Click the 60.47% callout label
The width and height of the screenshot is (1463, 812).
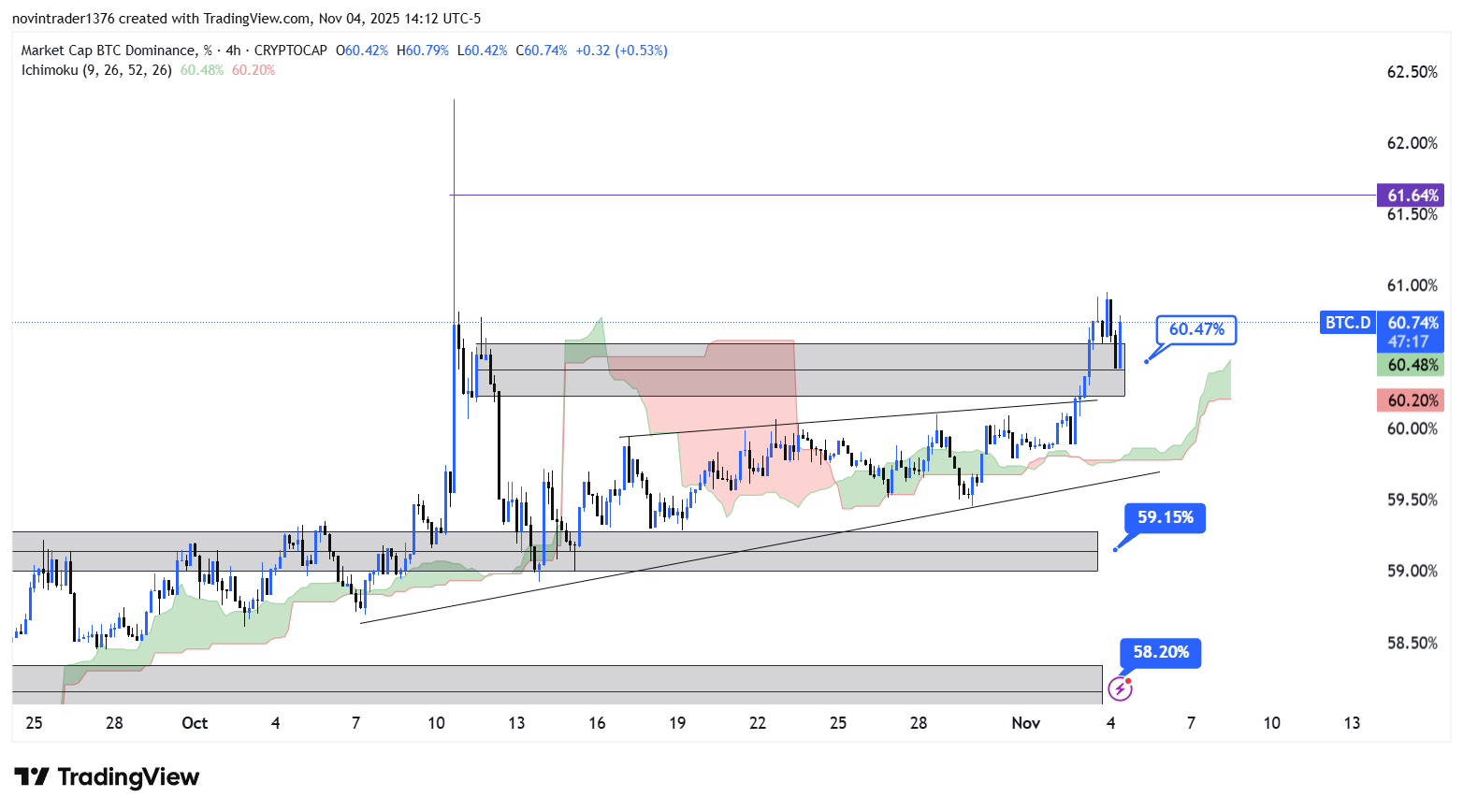pyautogui.click(x=1195, y=329)
